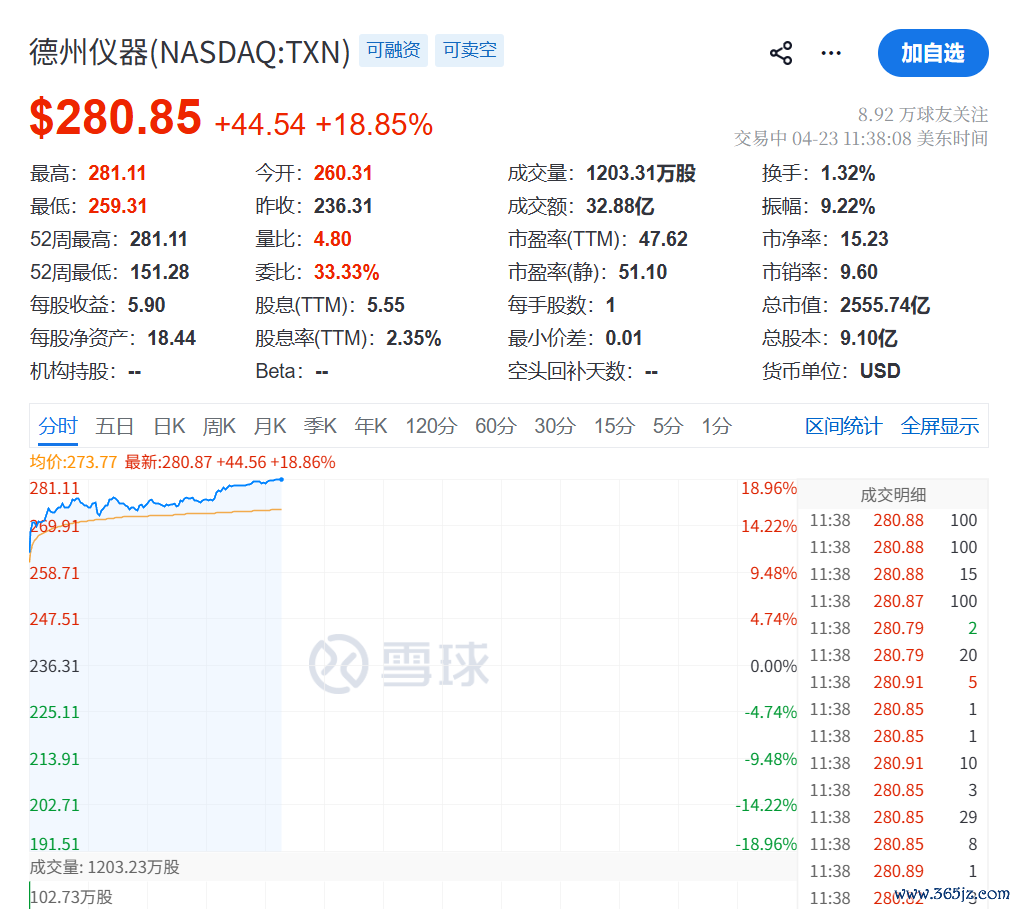Screen dimensions: 1017x909
Task: Click the 市盈率(TTM) value 47.62
Action: click(x=663, y=239)
